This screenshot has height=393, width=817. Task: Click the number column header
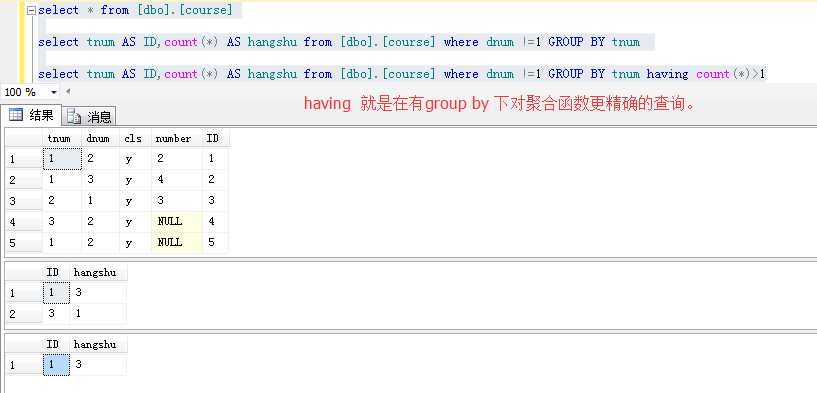177,139
